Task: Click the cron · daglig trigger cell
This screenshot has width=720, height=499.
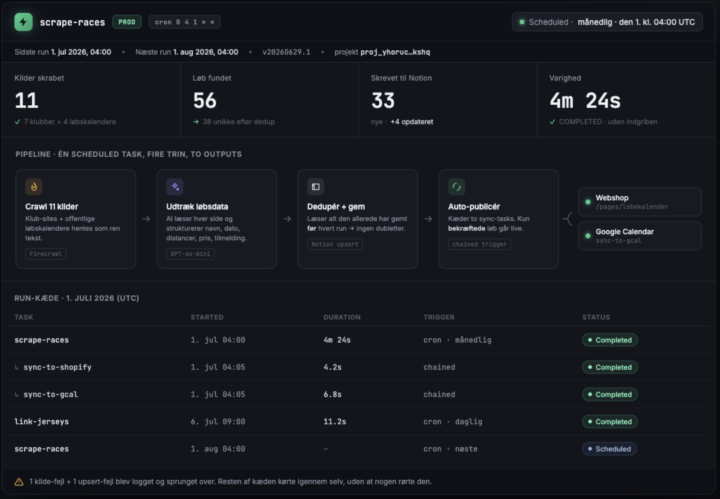Action: pos(453,422)
